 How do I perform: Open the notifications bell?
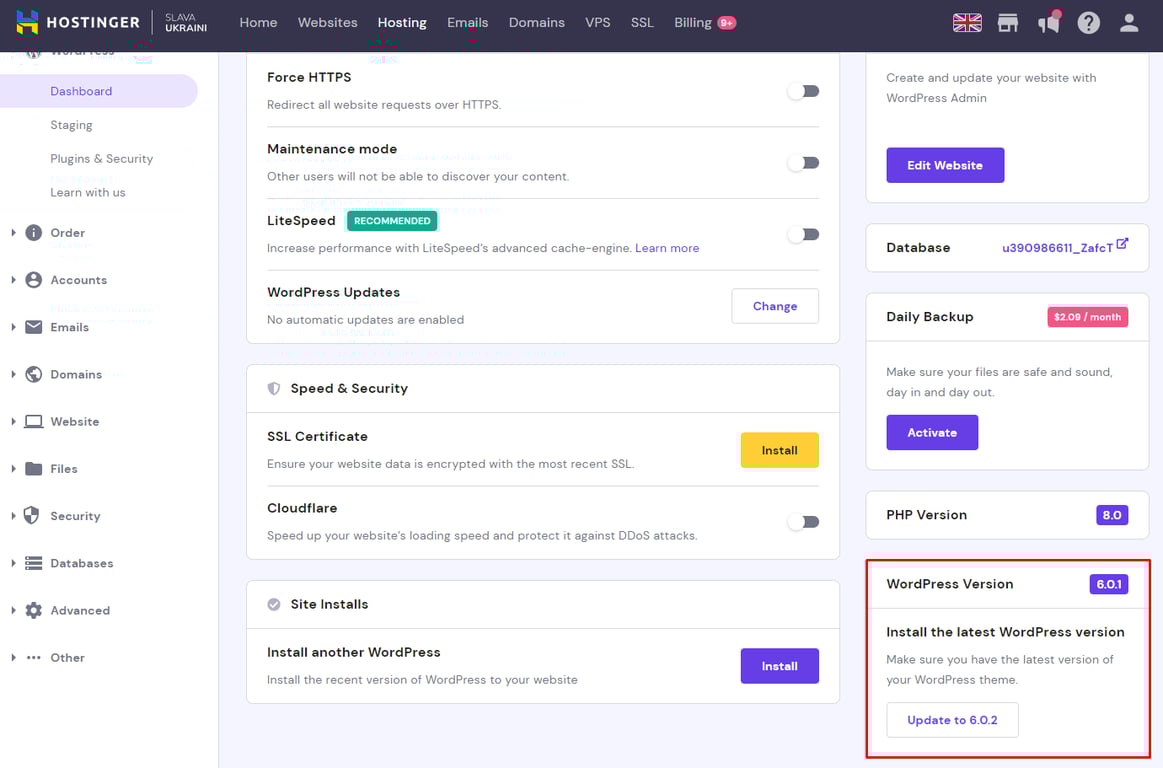1048,22
